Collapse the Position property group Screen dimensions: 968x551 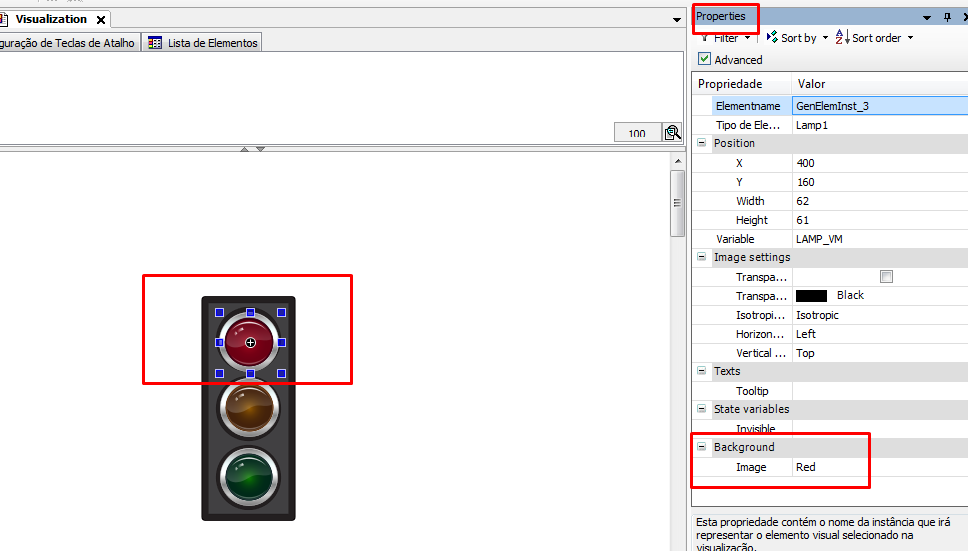tap(702, 143)
